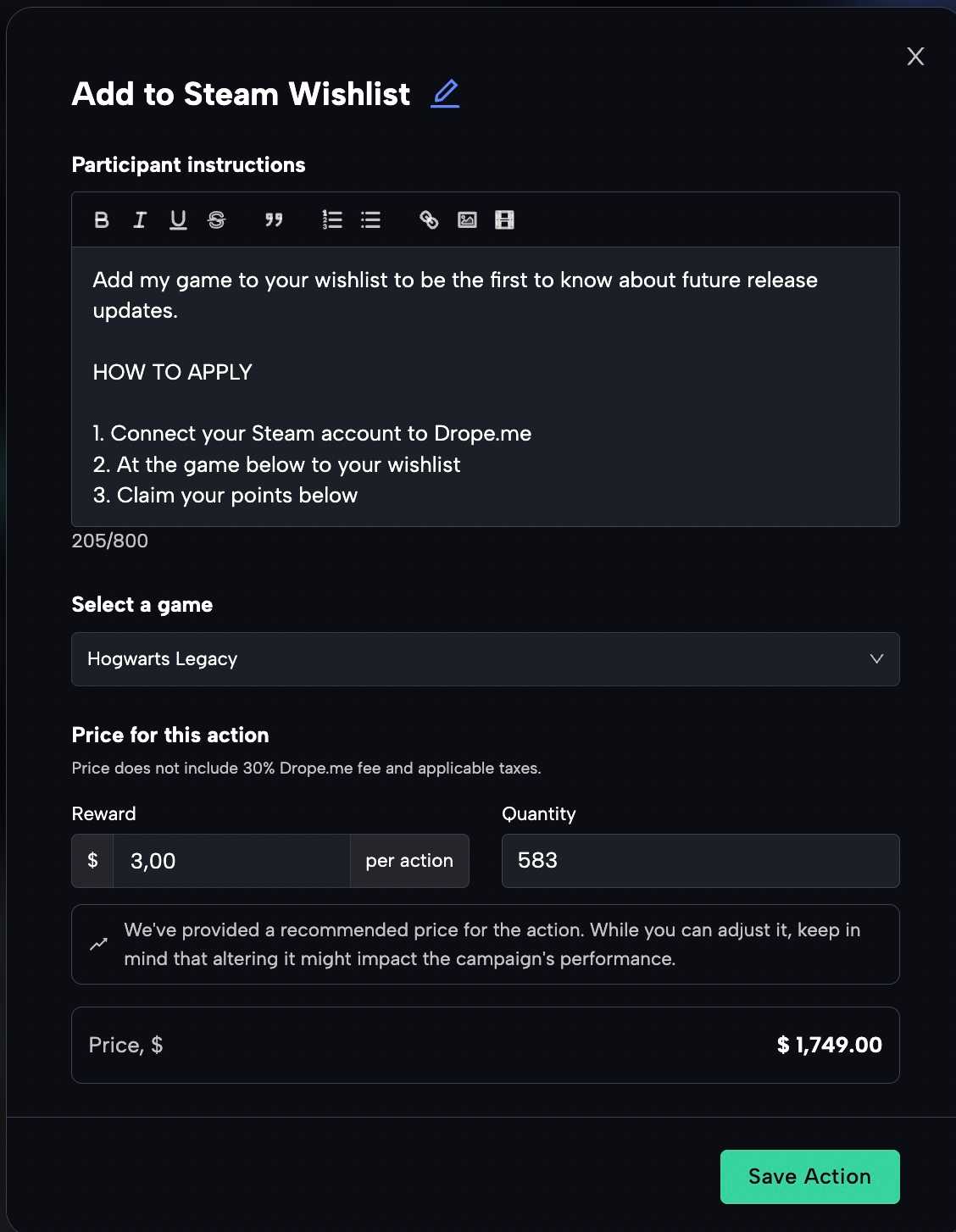
Task: Toggle underline text formatting
Action: point(178,220)
